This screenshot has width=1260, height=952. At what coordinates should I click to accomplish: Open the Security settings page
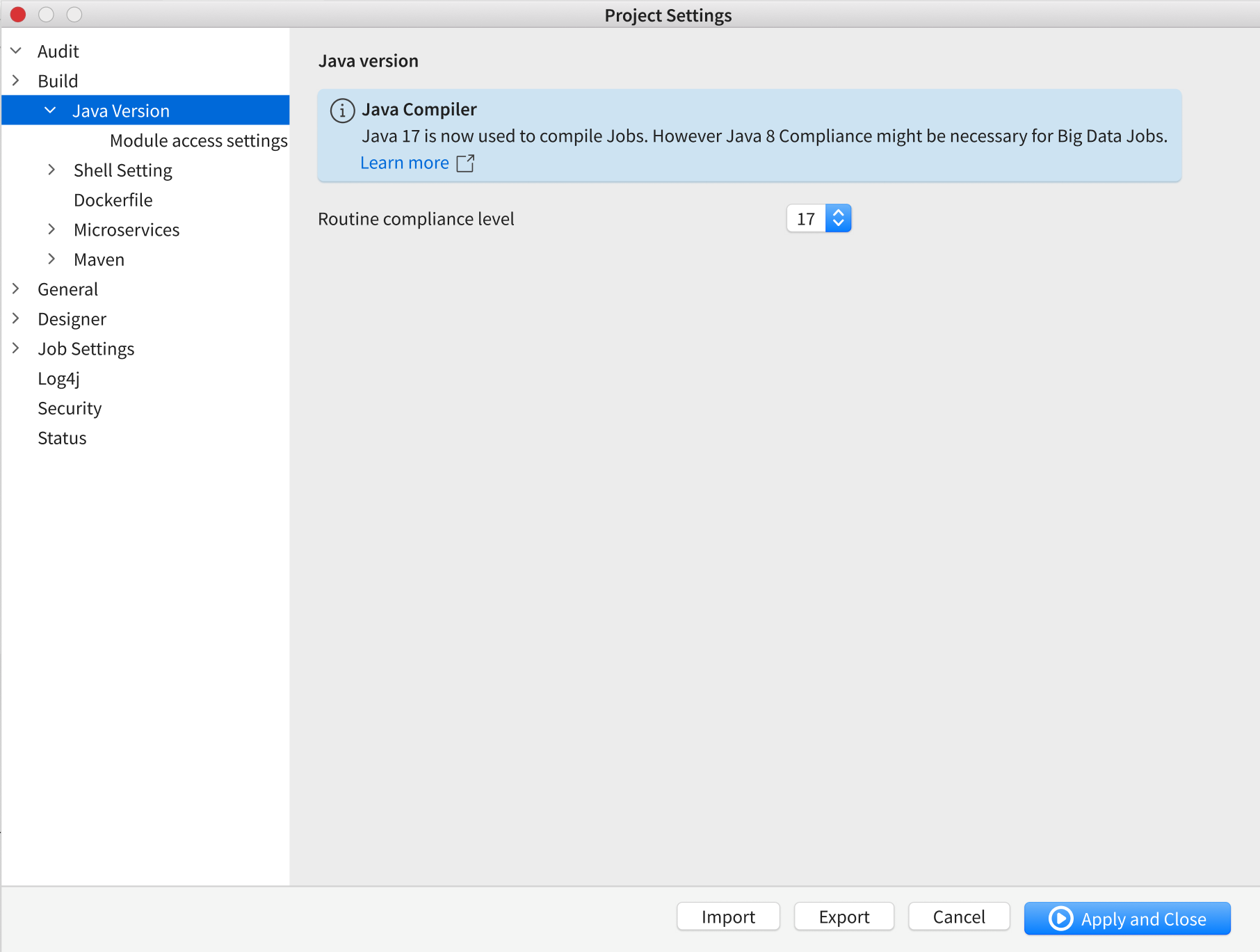pyautogui.click(x=70, y=408)
